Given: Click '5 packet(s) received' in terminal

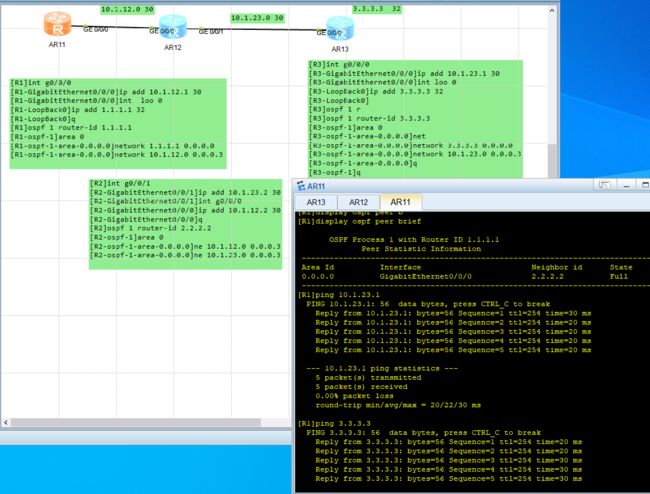Looking at the screenshot, I should (361, 387).
